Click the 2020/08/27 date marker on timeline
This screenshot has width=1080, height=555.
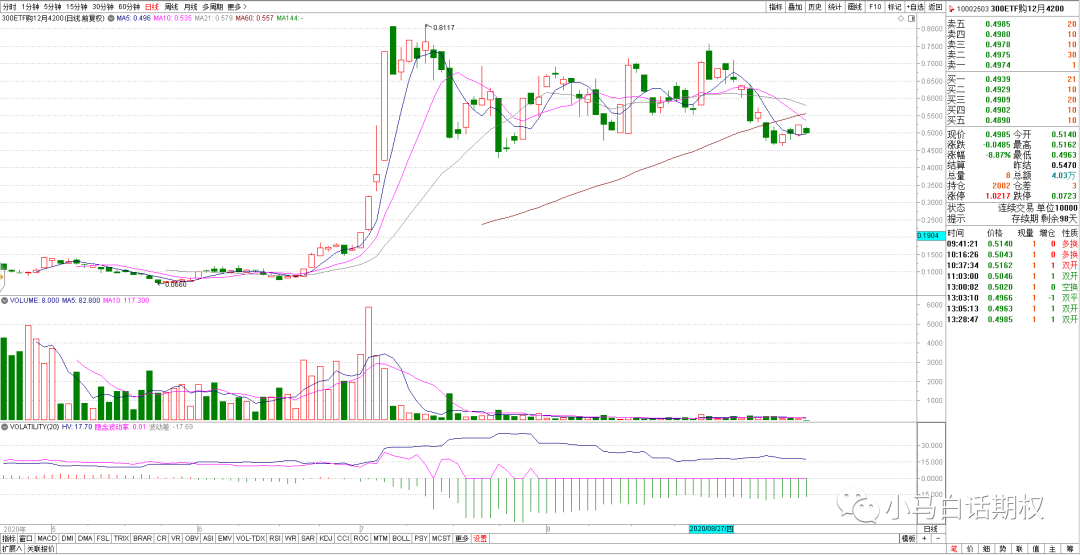(x=712, y=527)
